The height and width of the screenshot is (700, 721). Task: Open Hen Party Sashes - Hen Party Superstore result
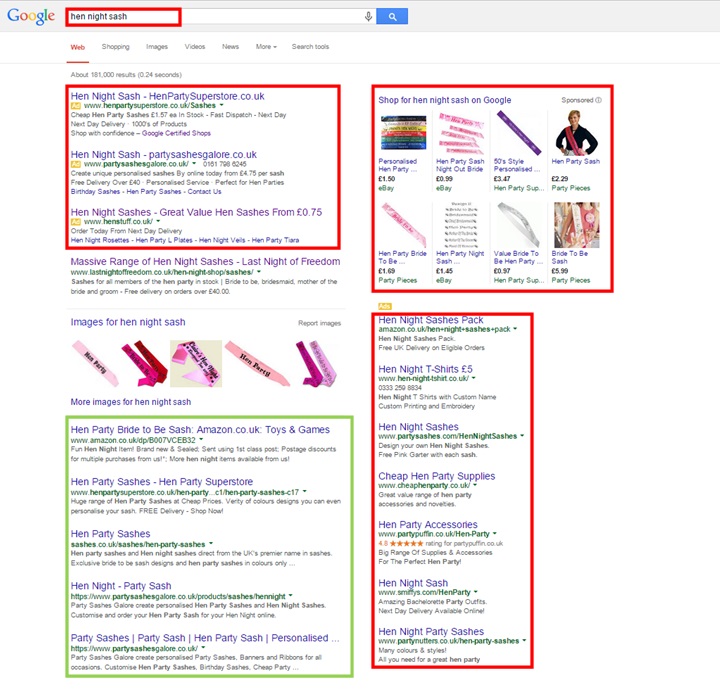pos(162,482)
